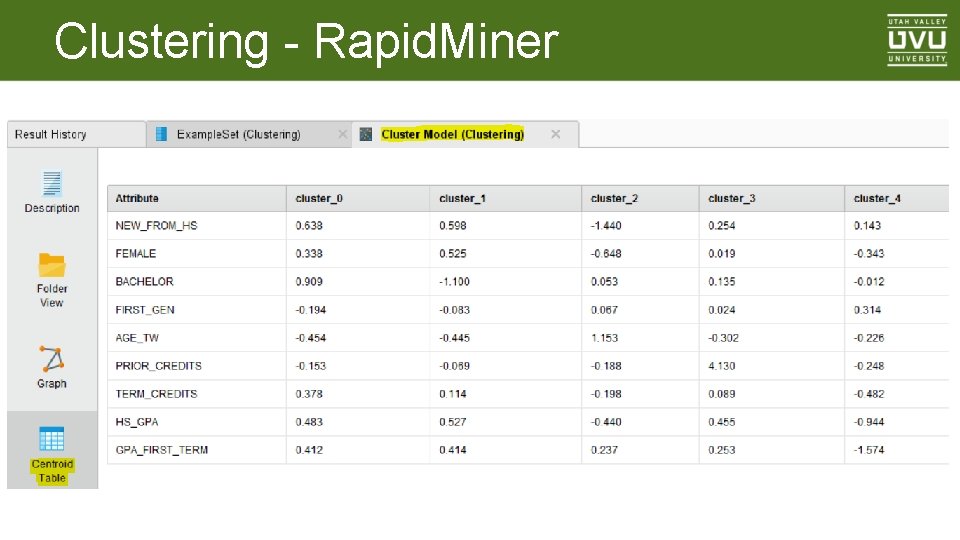Viewport: 960px width, 540px height.
Task: Click cell value 0.314 in FIRST_GEN row
Action: pyautogui.click(x=868, y=310)
